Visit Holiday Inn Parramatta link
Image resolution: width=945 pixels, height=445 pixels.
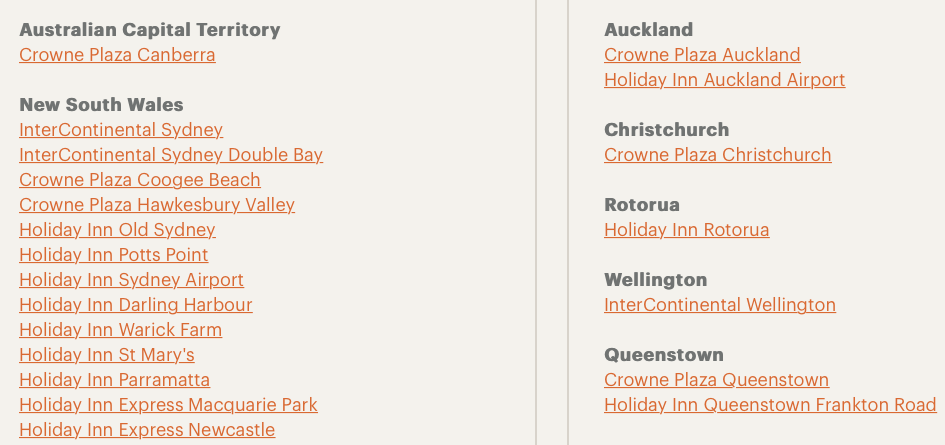tap(115, 380)
